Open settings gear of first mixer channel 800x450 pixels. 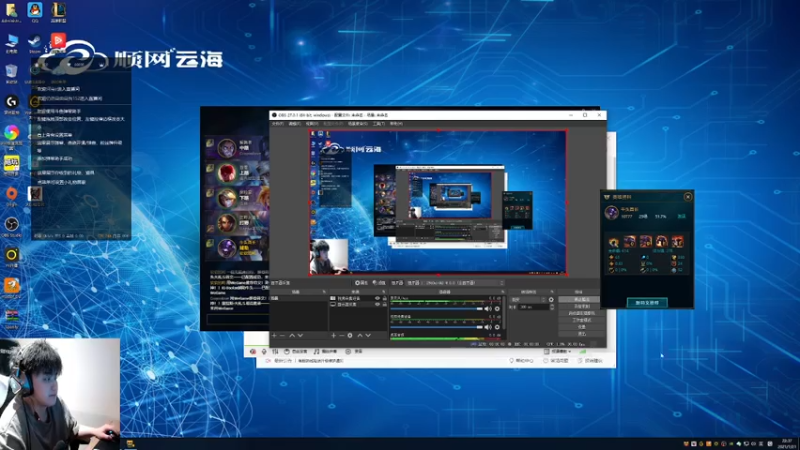coord(497,309)
